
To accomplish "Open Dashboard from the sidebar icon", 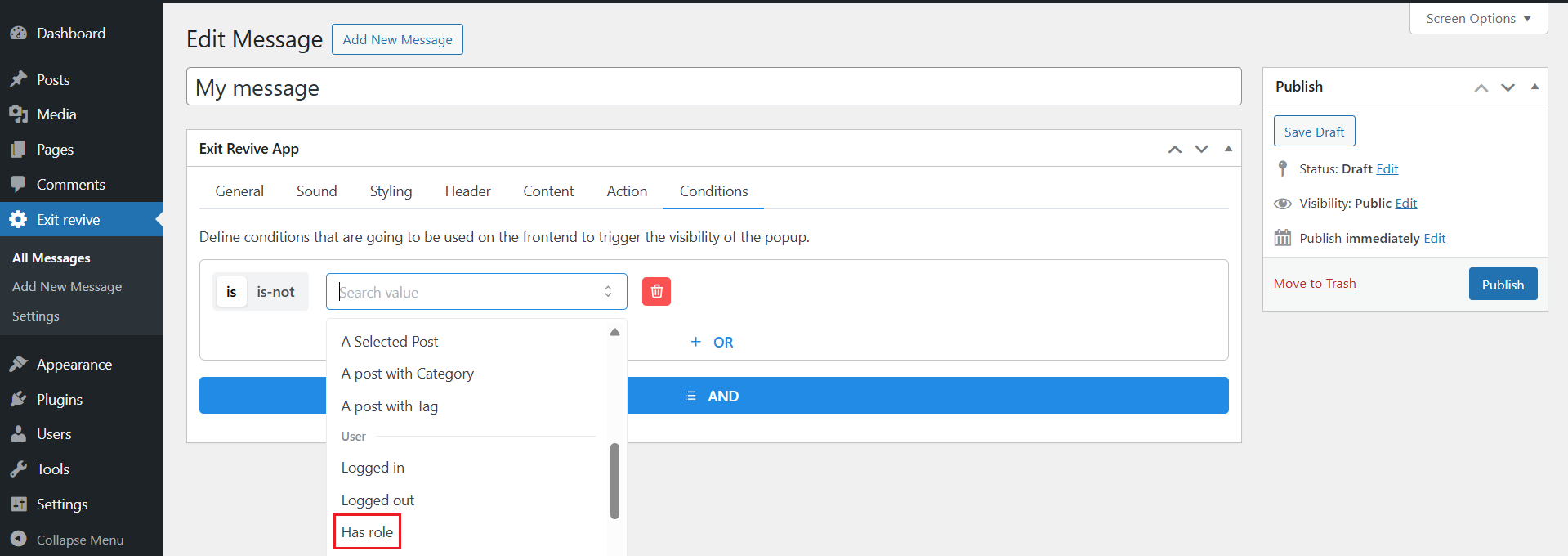I will (x=18, y=34).
